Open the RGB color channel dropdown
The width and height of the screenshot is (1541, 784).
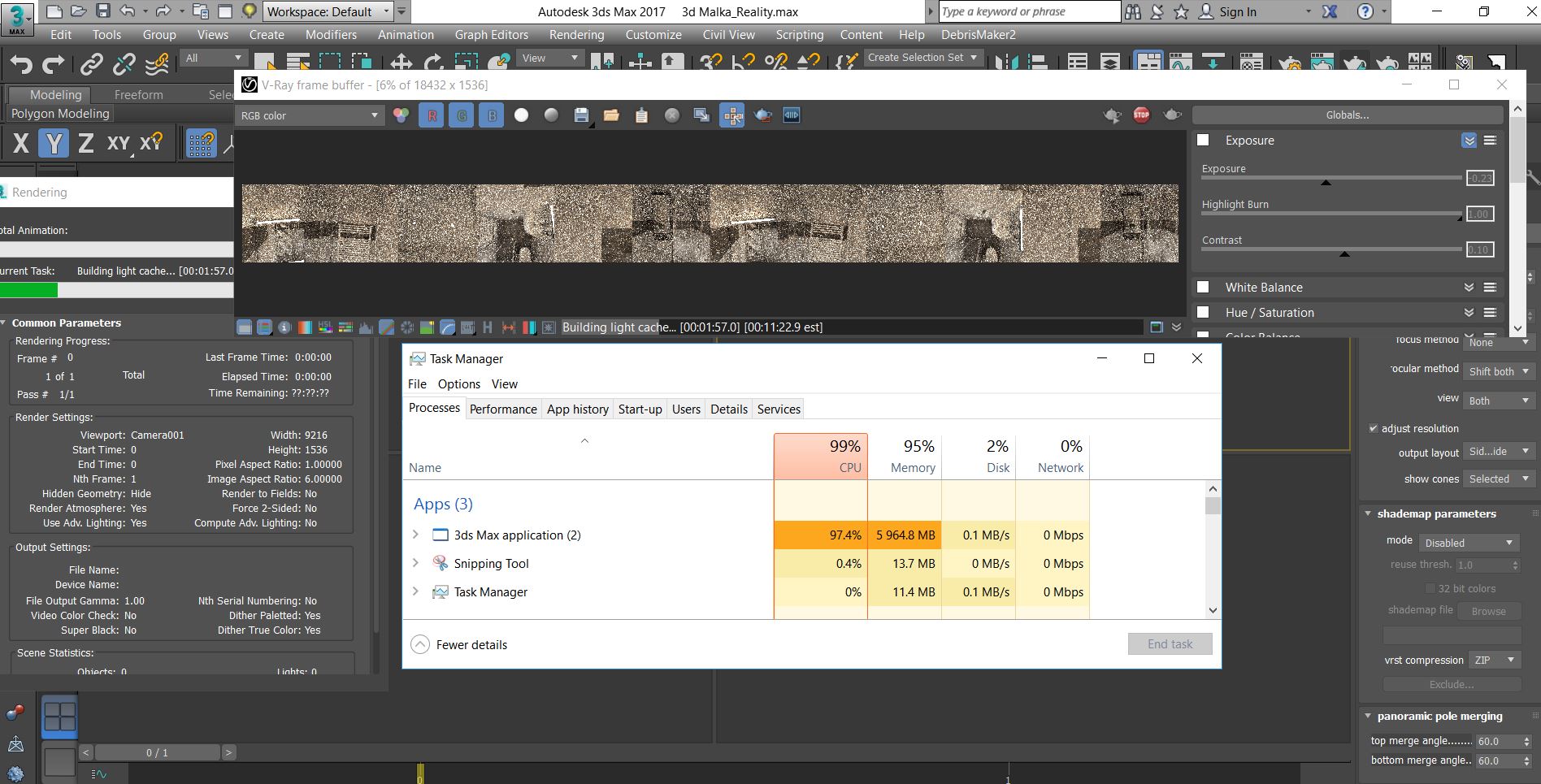click(309, 115)
